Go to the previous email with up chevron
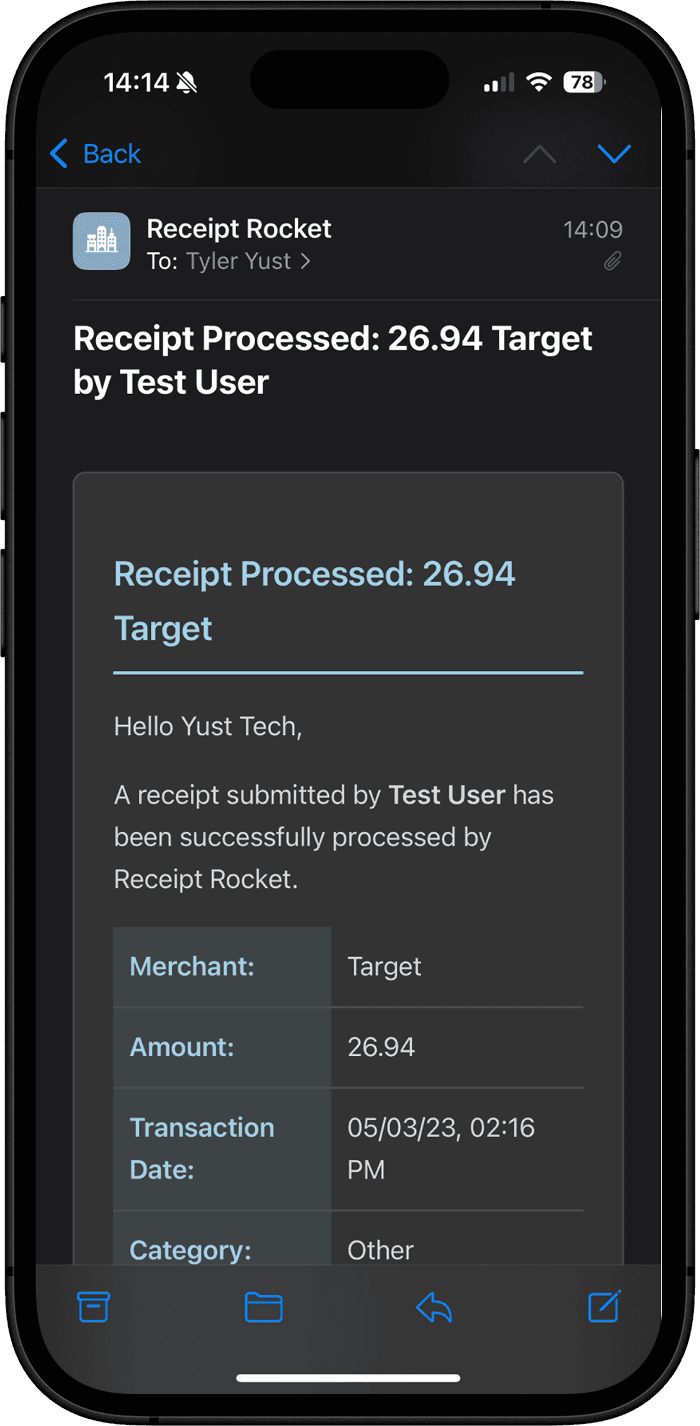The width and height of the screenshot is (700, 1426). coord(539,154)
